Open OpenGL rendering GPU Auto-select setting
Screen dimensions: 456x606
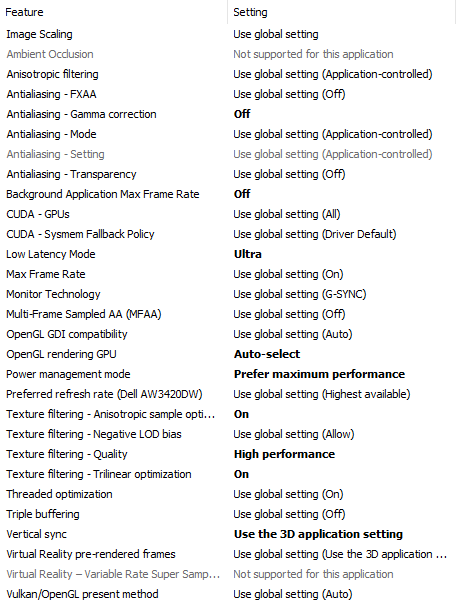coord(267,354)
